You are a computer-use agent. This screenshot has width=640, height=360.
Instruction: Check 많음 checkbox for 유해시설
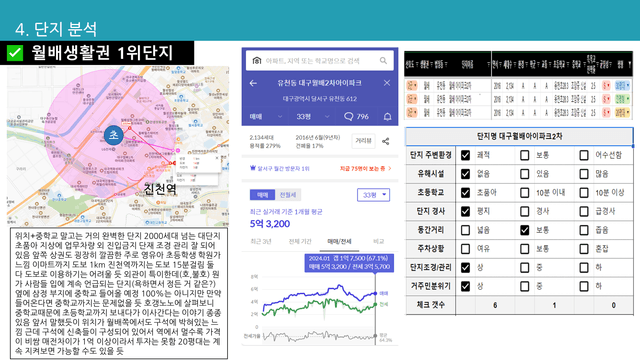click(584, 174)
